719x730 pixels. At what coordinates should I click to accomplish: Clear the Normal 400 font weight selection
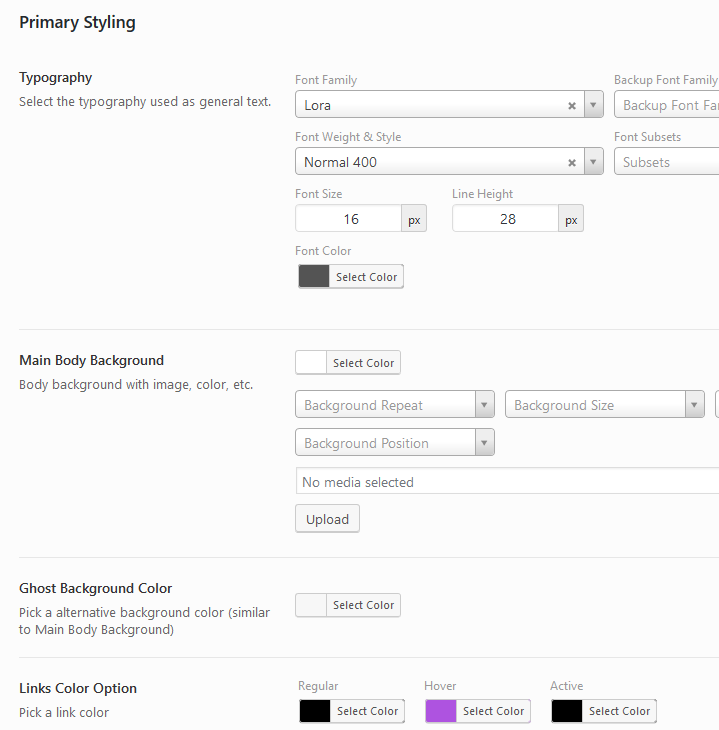(x=572, y=162)
